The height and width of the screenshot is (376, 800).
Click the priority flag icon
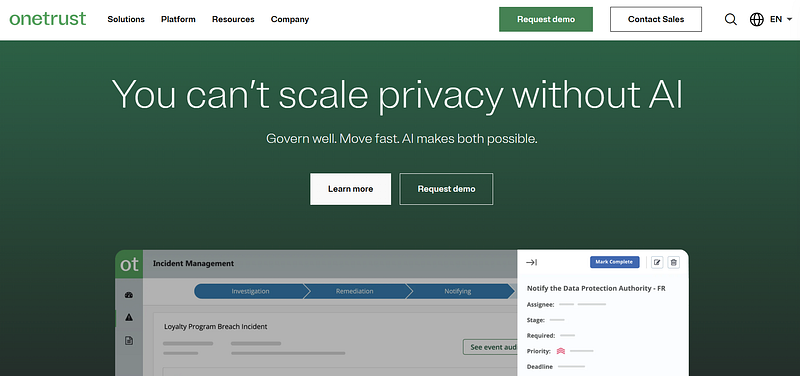coord(561,351)
